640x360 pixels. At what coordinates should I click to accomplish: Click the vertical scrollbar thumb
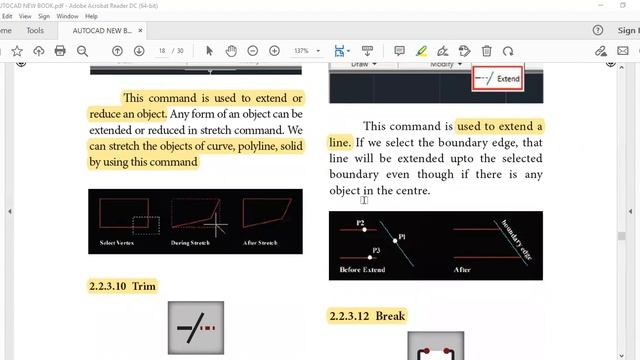[621, 236]
